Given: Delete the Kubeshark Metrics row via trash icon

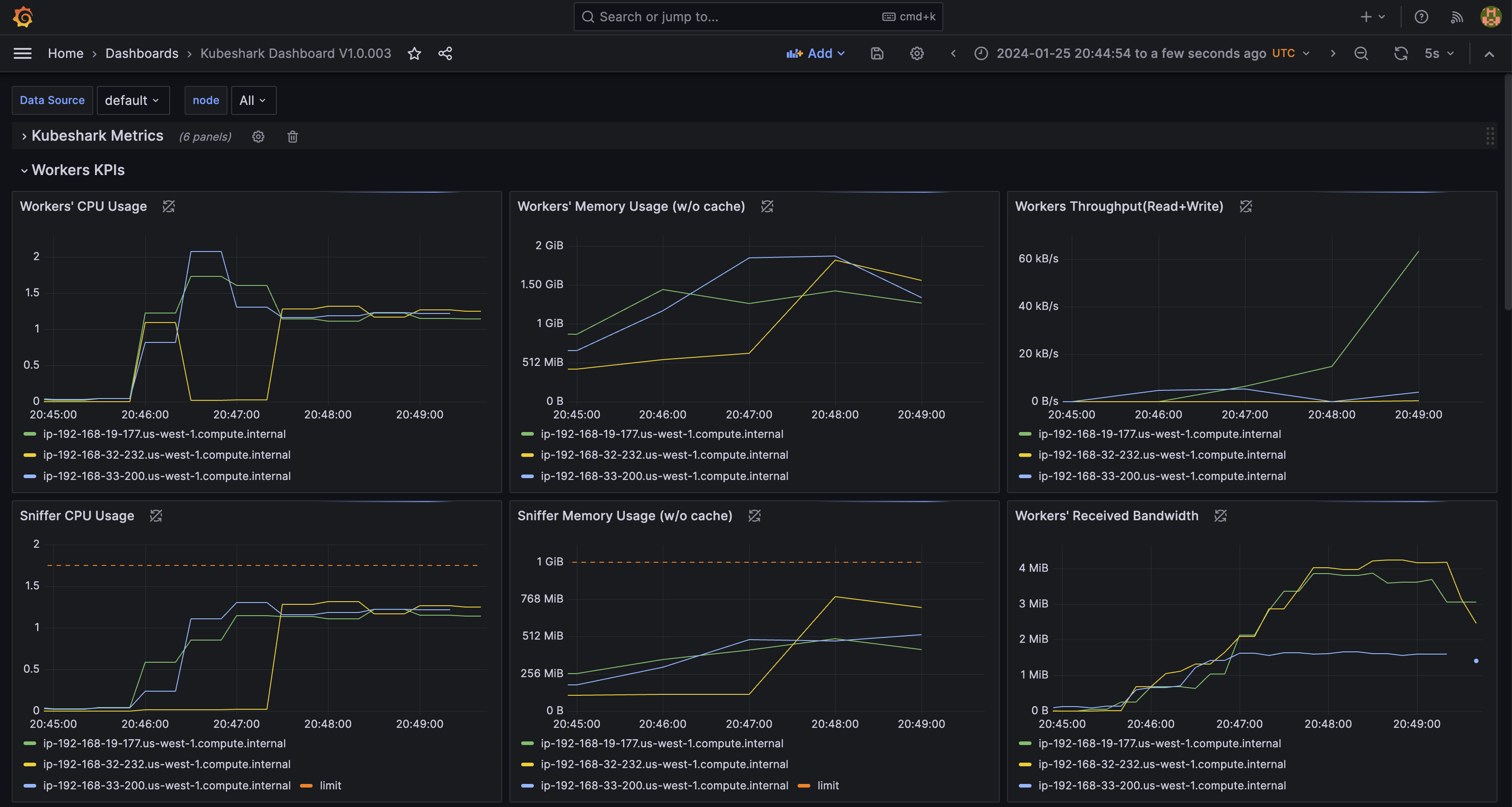Looking at the screenshot, I should click(293, 137).
